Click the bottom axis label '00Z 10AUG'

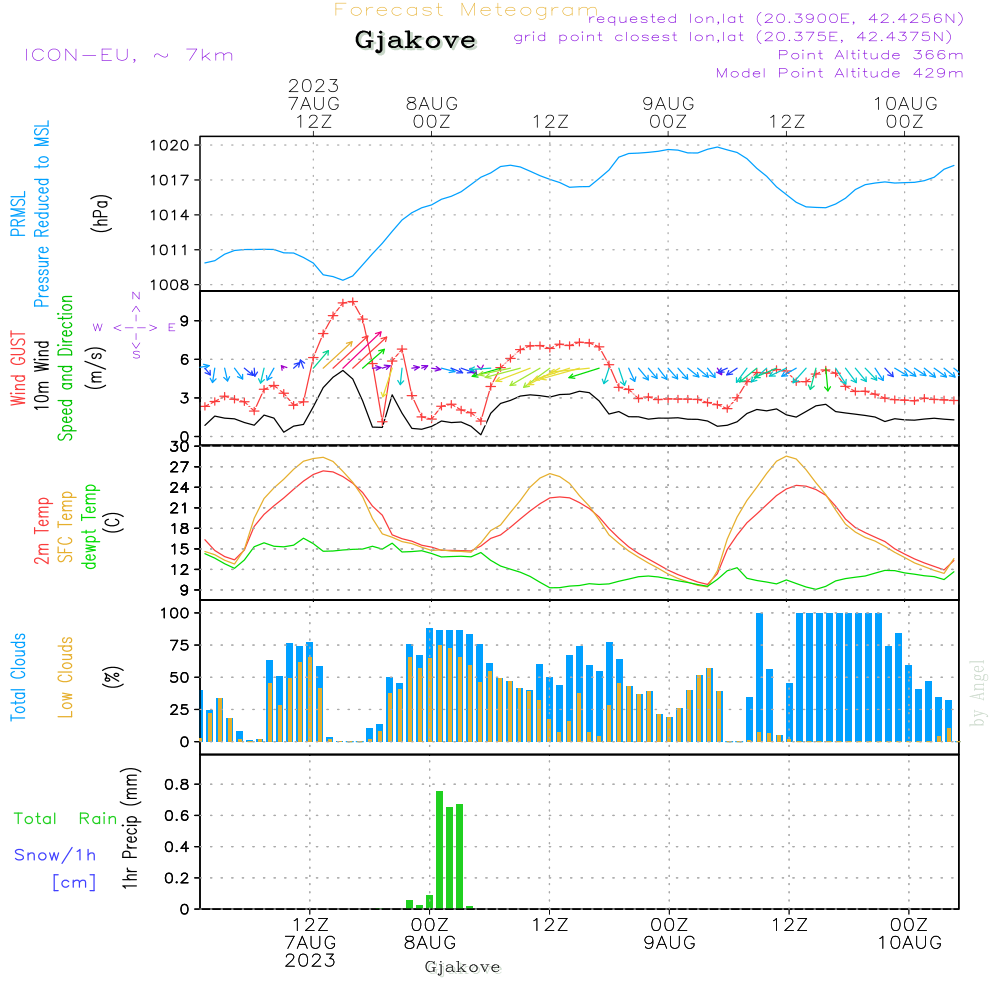tap(909, 933)
